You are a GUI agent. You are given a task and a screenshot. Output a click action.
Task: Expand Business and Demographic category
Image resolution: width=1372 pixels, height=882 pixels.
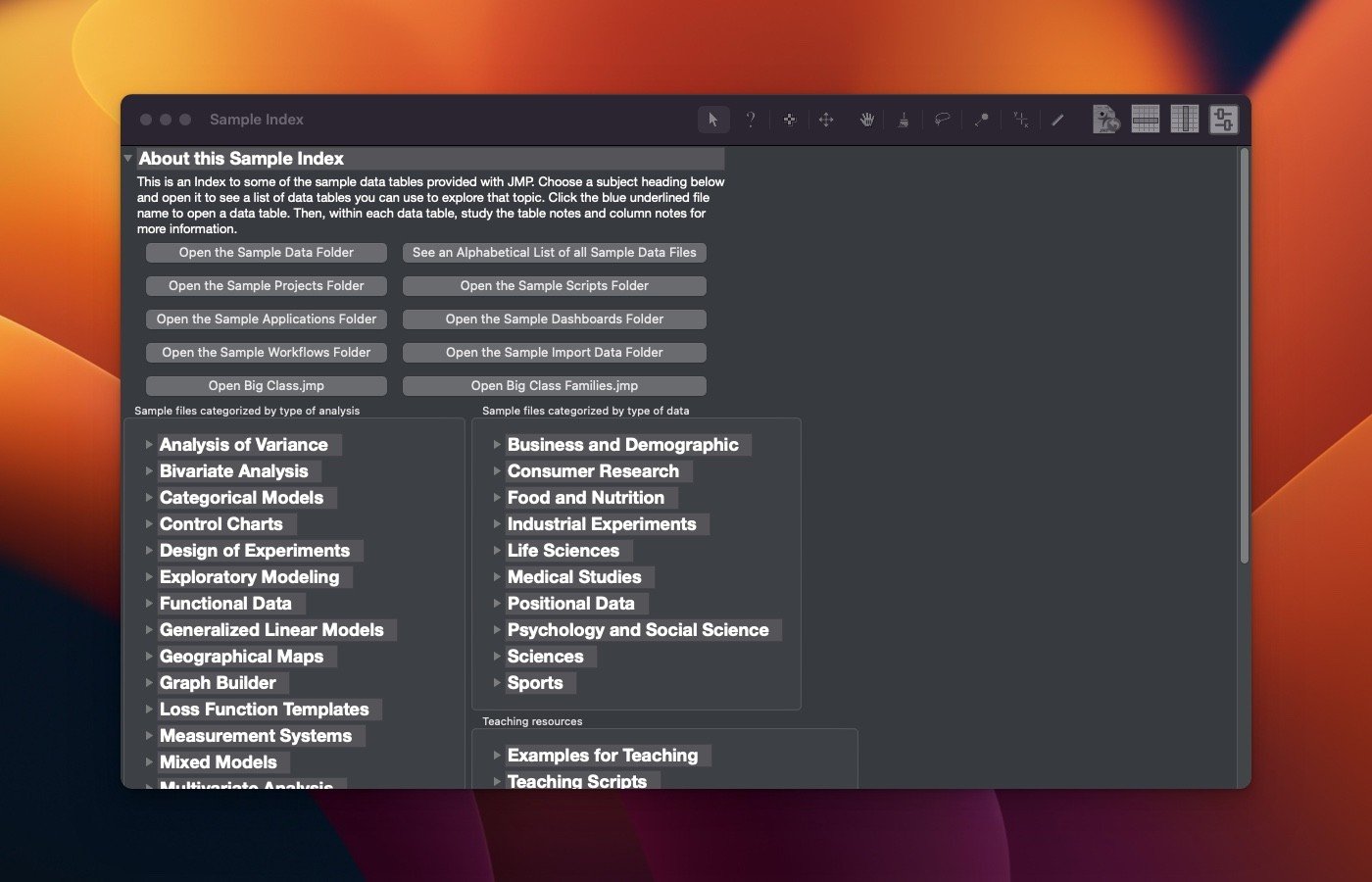click(497, 445)
